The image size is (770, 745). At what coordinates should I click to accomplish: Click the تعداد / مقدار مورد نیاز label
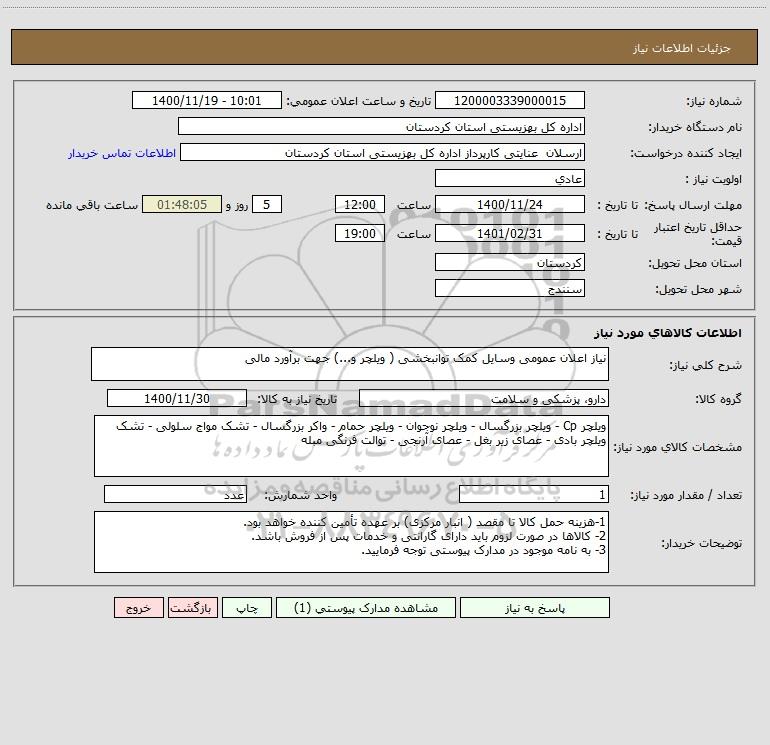click(x=686, y=496)
